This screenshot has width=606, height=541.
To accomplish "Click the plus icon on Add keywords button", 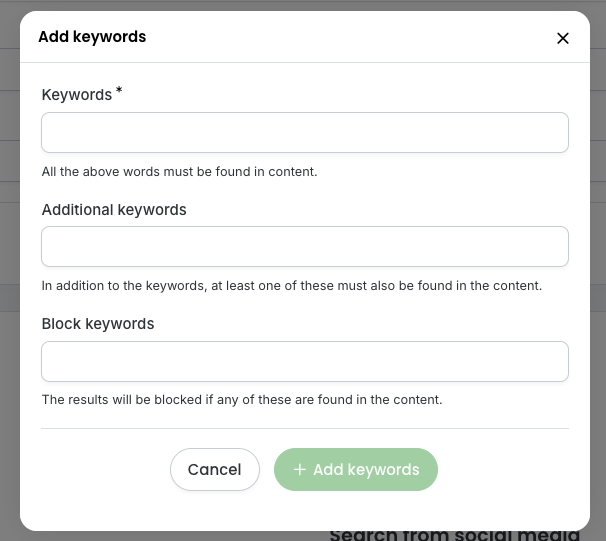I will pyautogui.click(x=299, y=470).
